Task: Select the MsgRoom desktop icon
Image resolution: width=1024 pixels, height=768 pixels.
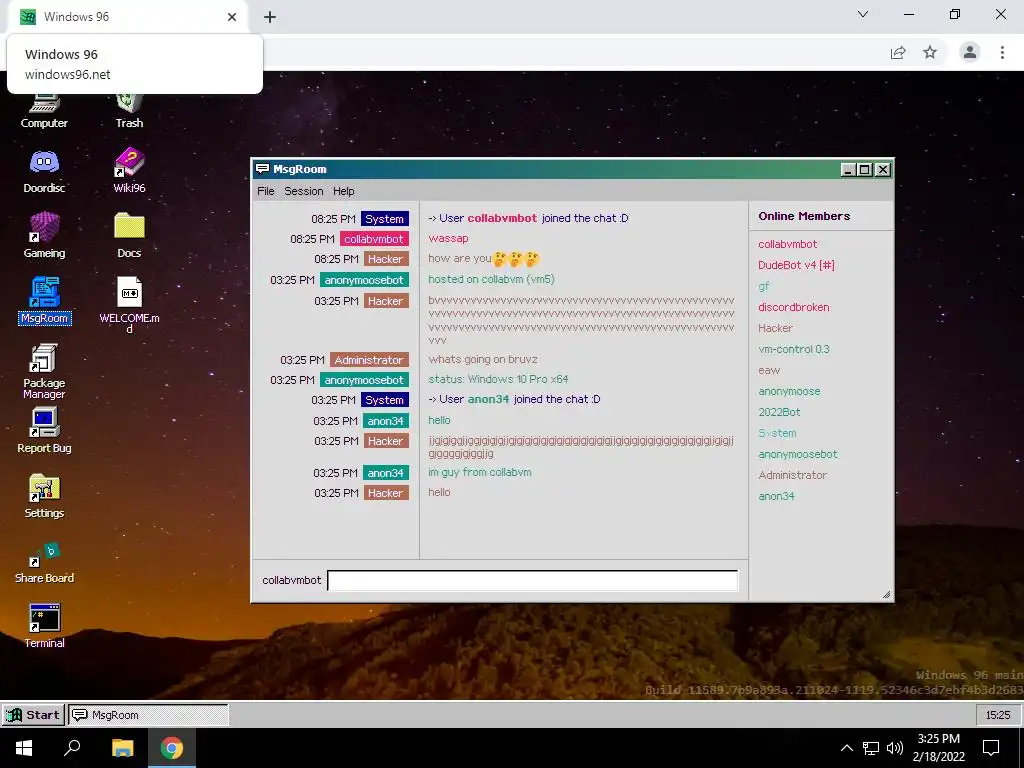Action: [x=44, y=301]
